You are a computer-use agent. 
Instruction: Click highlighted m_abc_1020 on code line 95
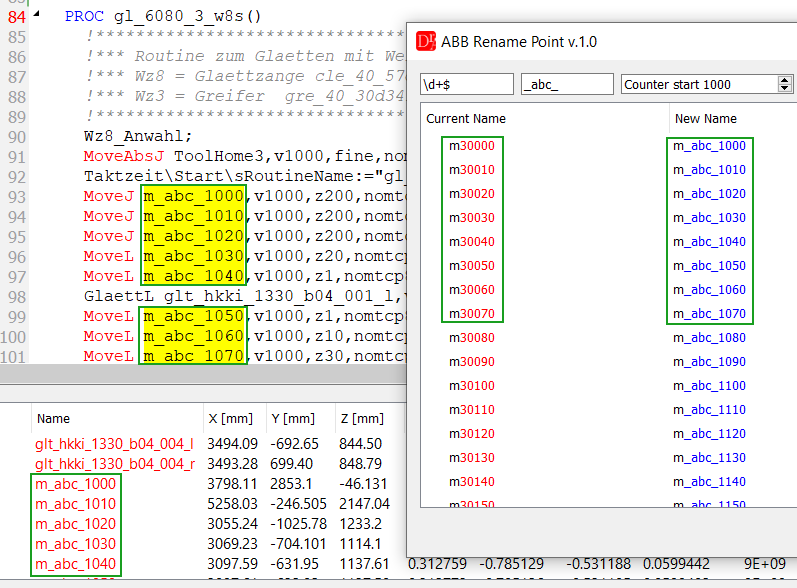194,236
